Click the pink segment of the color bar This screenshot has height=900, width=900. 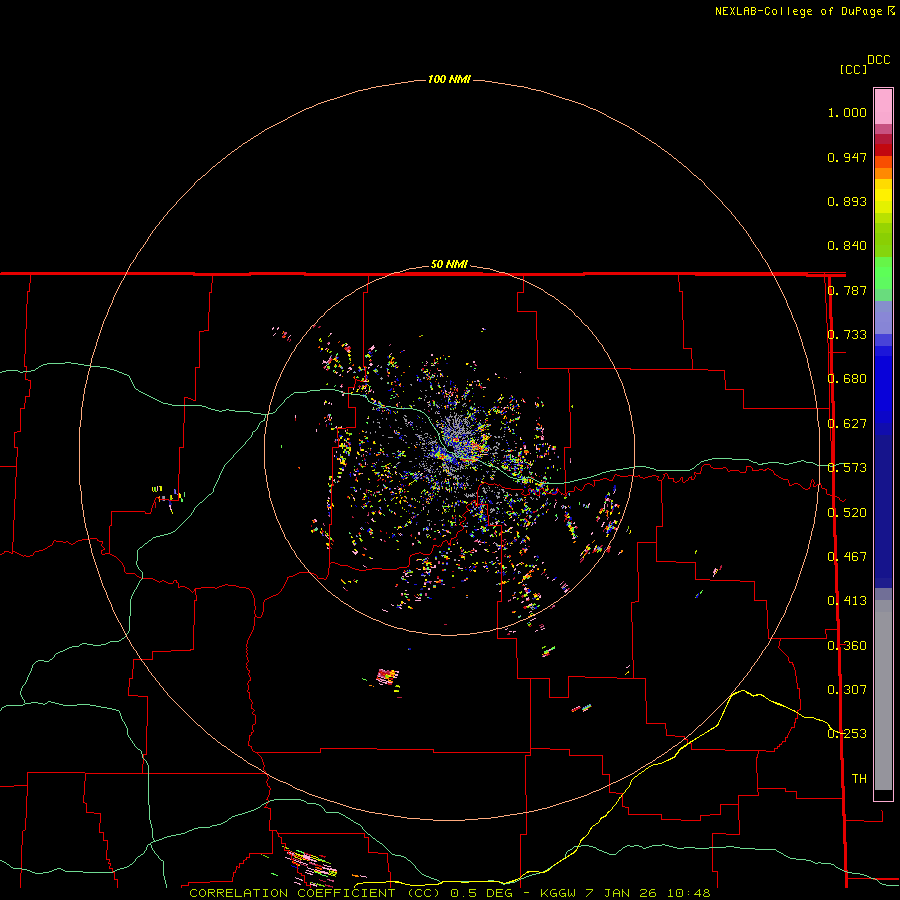[883, 106]
